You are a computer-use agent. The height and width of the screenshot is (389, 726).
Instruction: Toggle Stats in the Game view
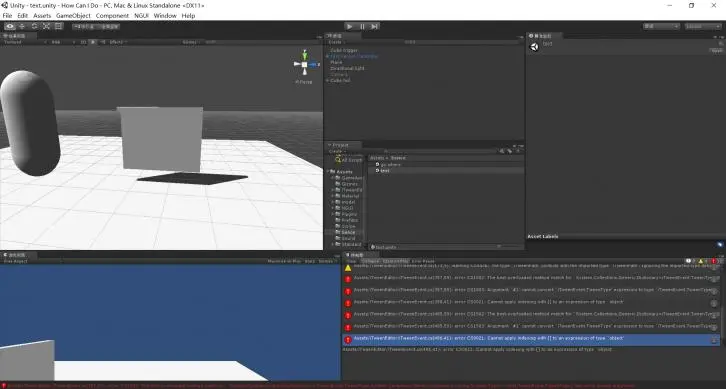tap(310, 261)
